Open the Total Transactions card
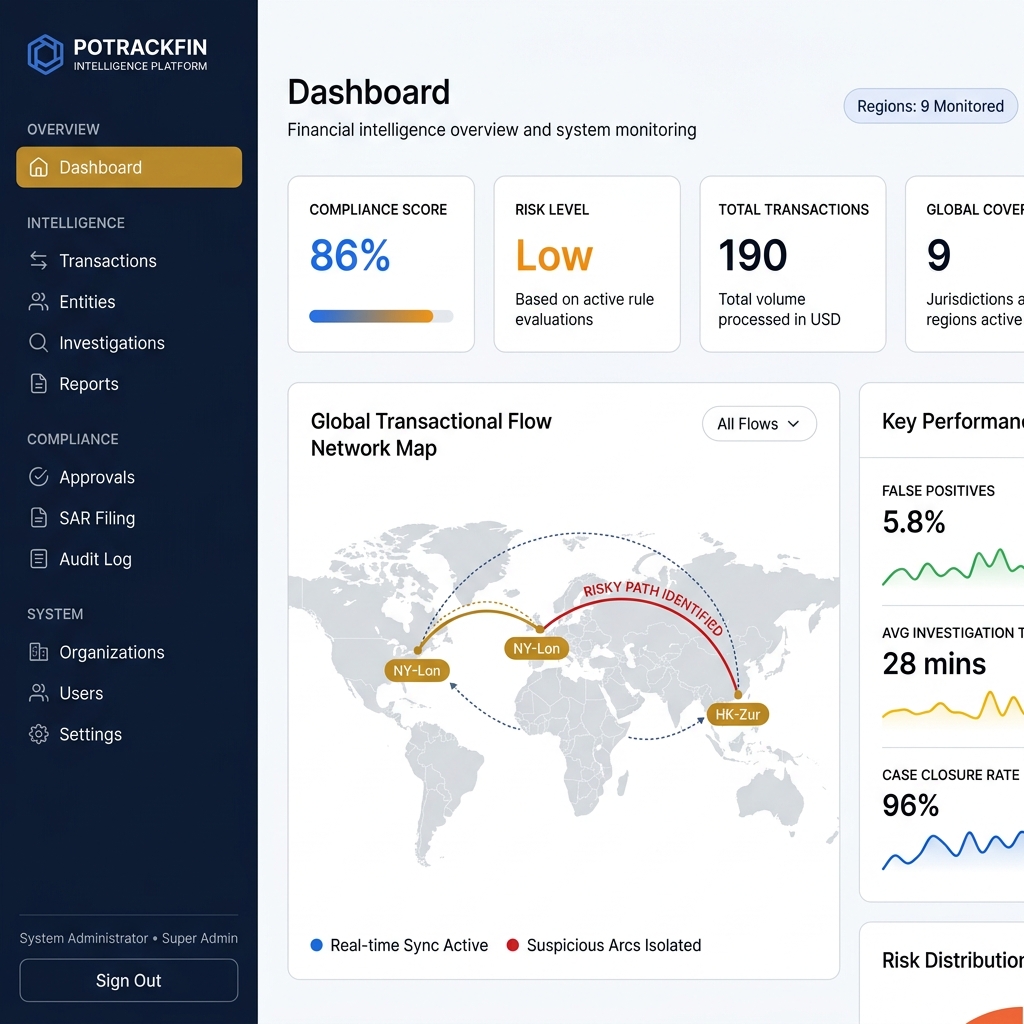1024x1024 pixels. click(793, 264)
